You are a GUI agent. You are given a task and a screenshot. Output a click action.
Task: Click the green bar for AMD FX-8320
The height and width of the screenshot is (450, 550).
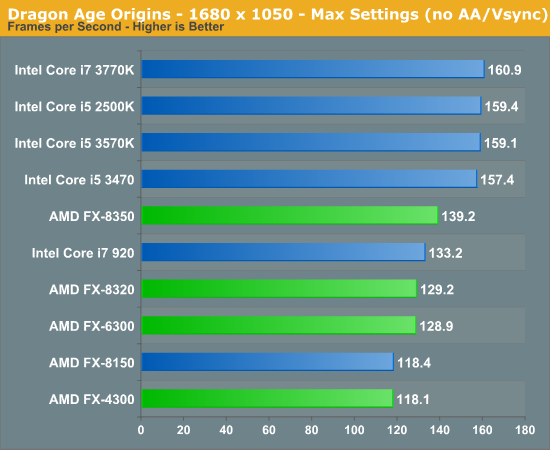[279, 288]
